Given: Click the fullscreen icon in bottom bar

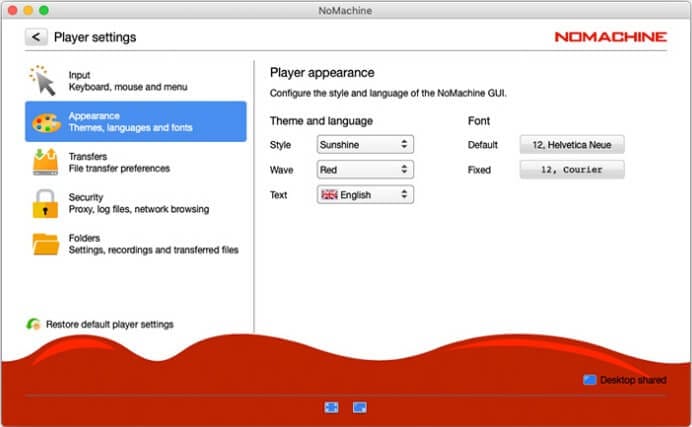Looking at the screenshot, I should click(x=331, y=408).
